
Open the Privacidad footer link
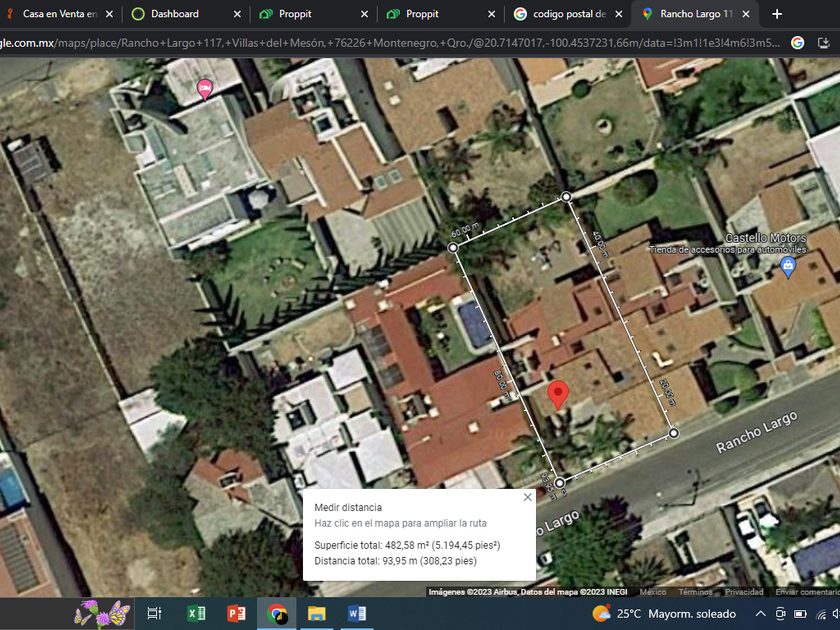[x=744, y=592]
